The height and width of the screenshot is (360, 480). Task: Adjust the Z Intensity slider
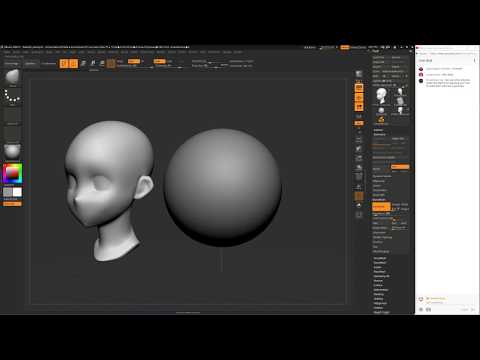tap(169, 66)
